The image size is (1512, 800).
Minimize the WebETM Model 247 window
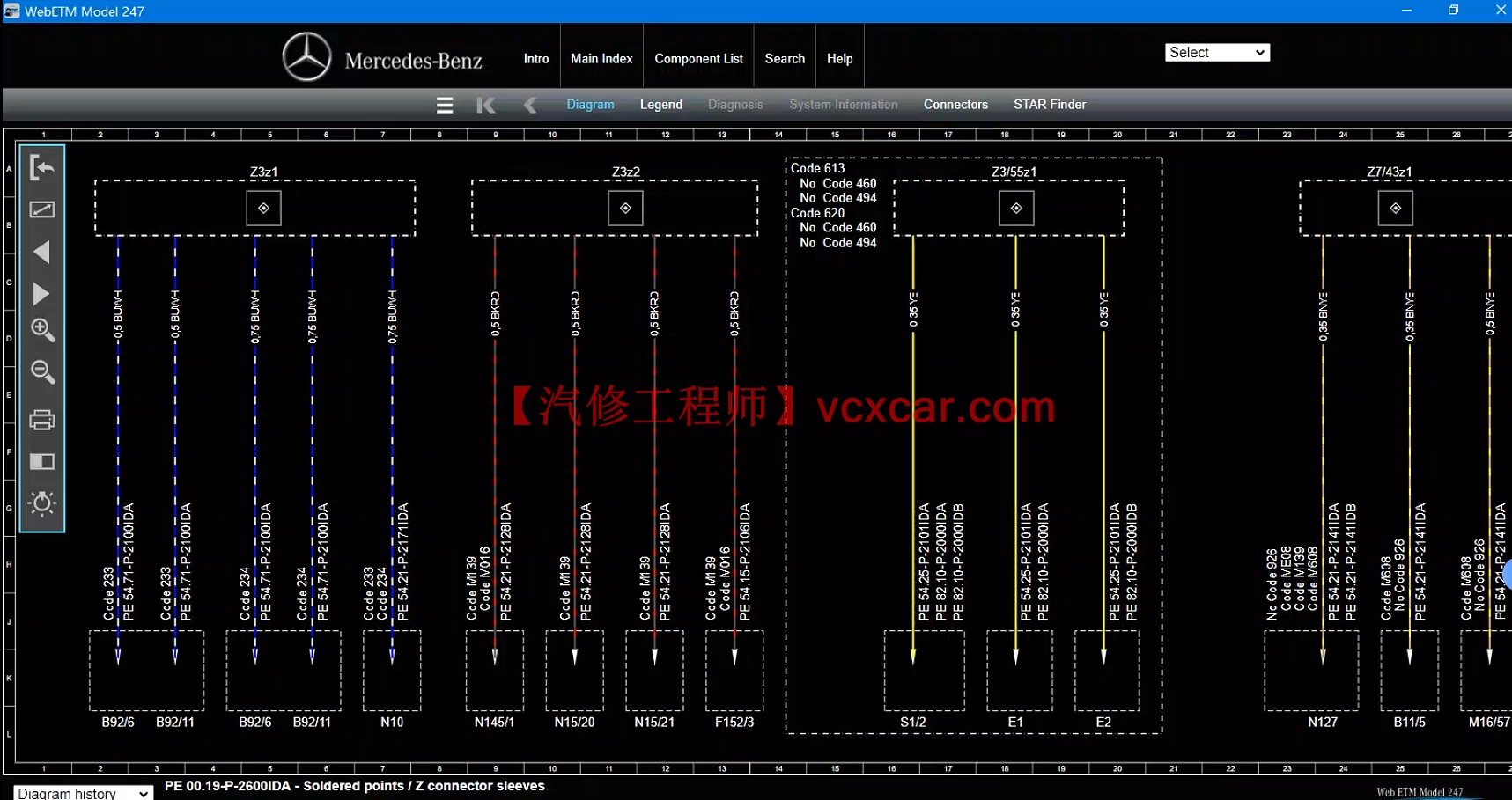[x=1406, y=11]
